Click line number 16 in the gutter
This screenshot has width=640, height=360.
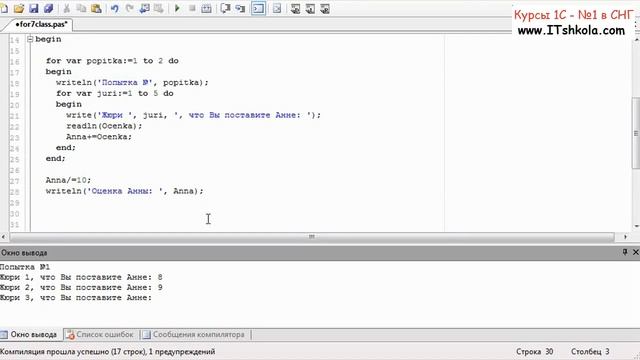pos(15,62)
